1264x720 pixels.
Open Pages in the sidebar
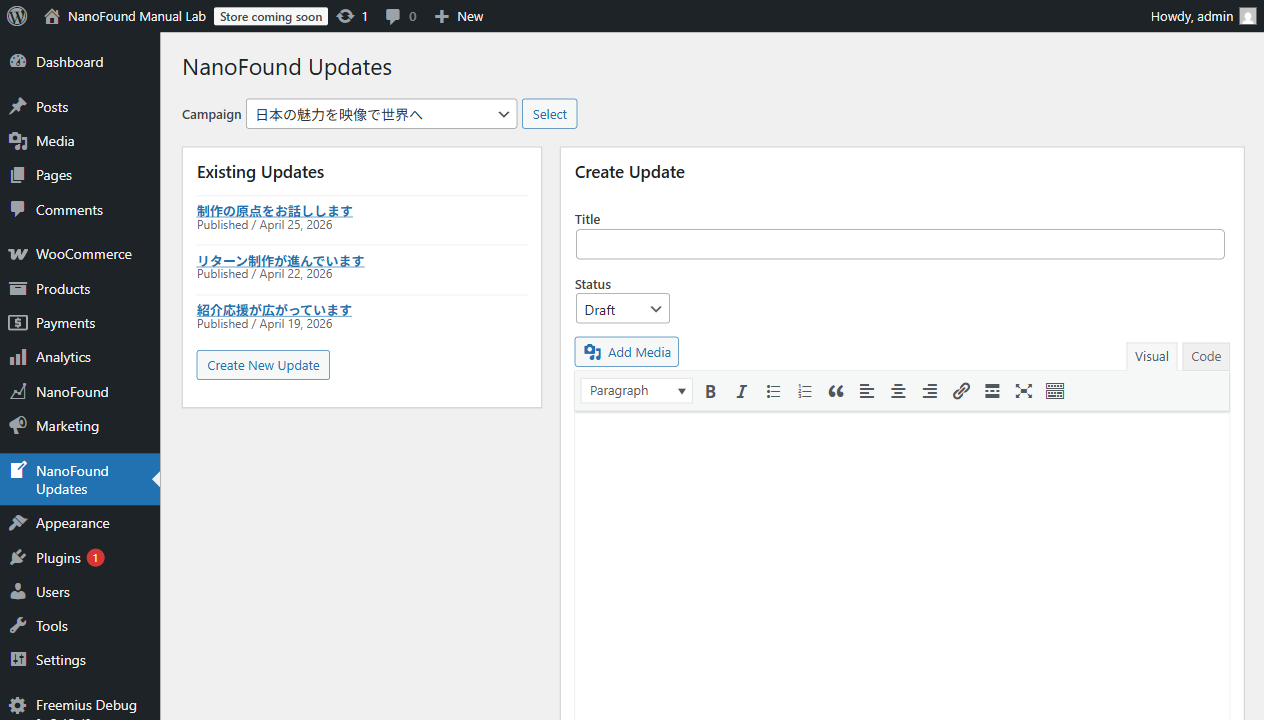[80, 175]
